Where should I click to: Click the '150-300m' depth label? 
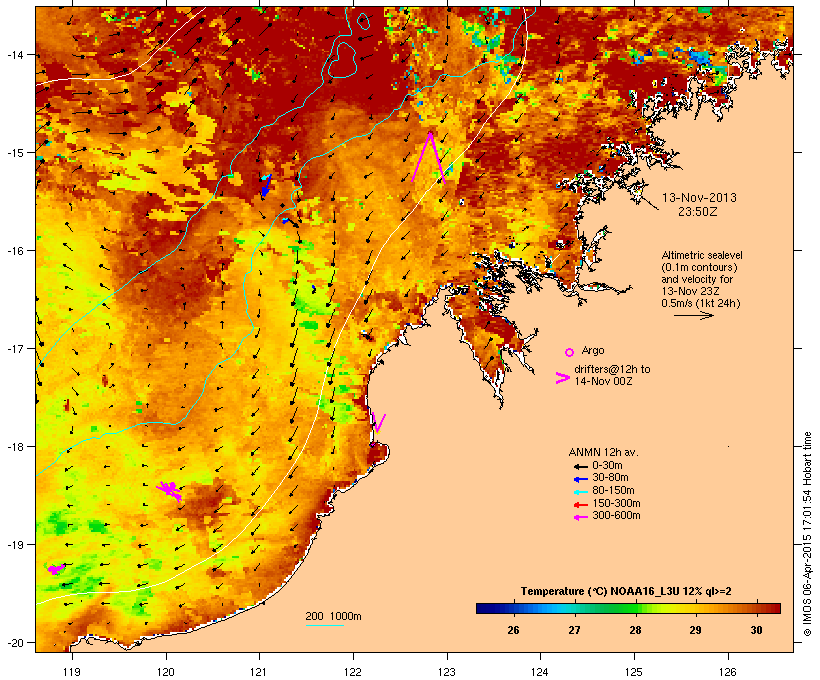click(x=616, y=503)
